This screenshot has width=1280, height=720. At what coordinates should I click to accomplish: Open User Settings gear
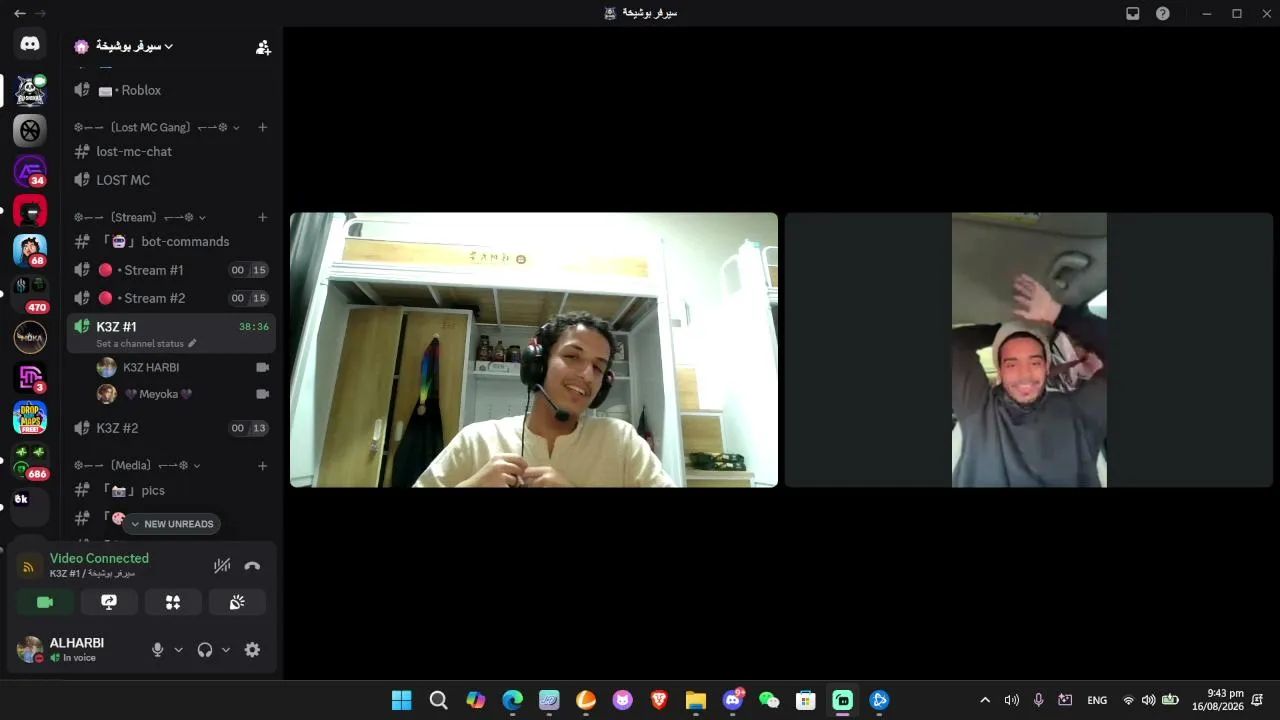click(x=252, y=650)
